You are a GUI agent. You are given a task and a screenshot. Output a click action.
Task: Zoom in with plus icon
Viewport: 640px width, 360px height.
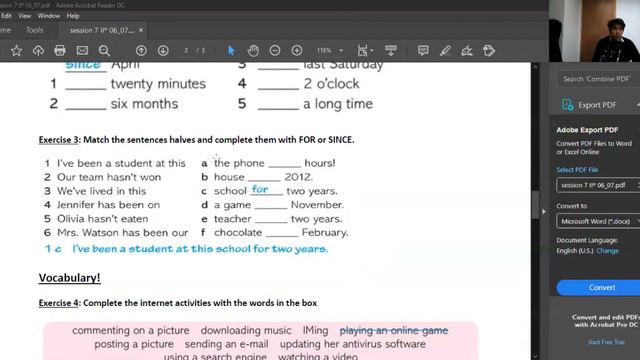(x=297, y=51)
